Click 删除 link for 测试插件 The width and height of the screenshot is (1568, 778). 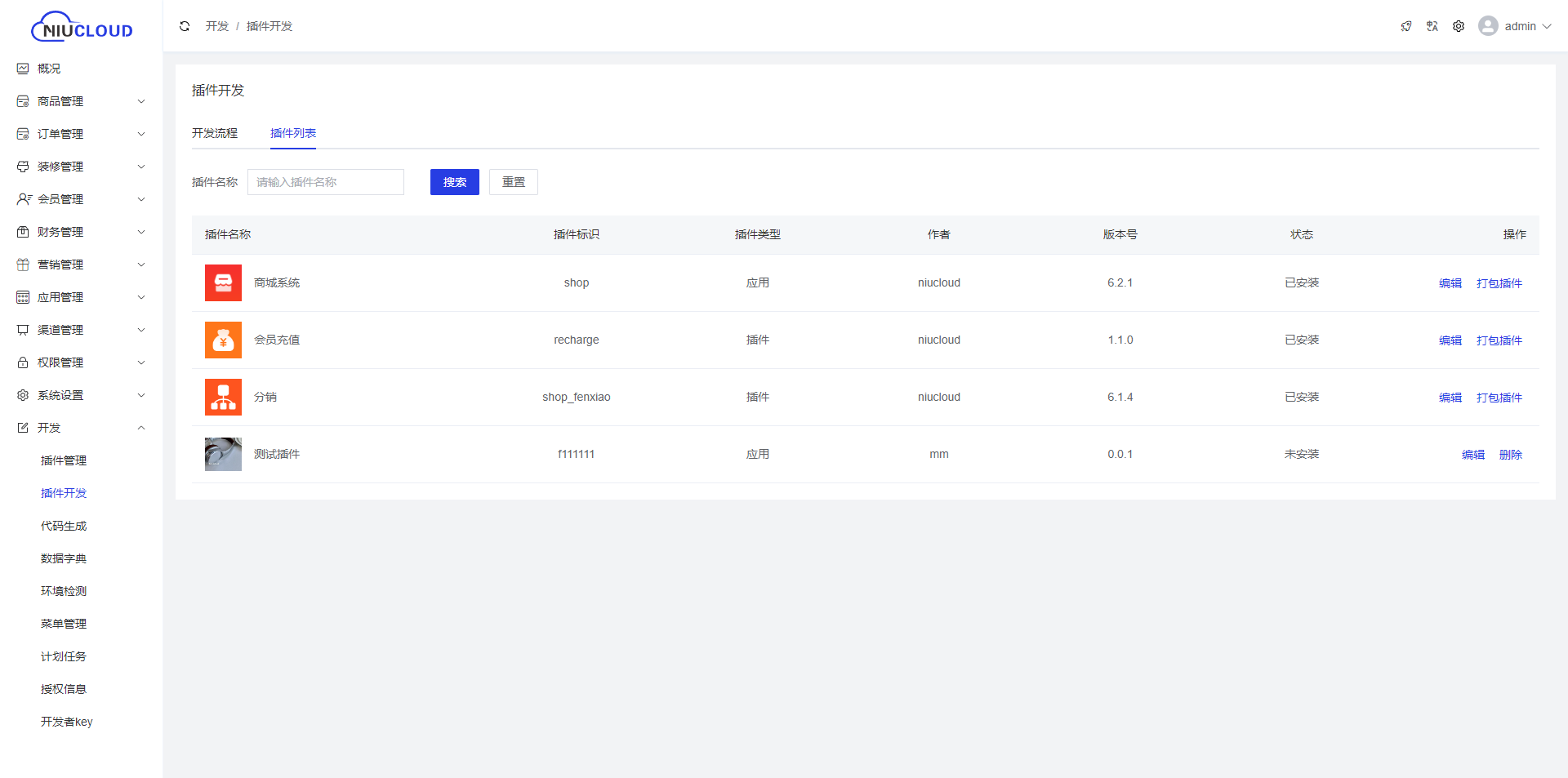coord(1510,455)
